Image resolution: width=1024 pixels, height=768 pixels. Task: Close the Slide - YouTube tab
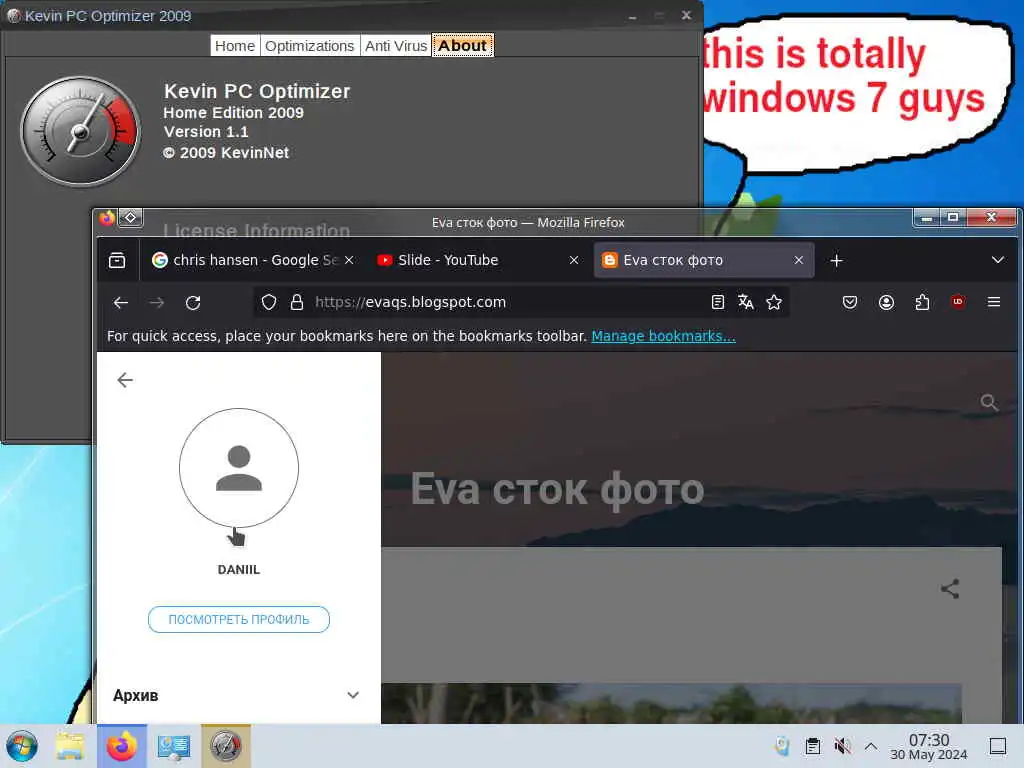coord(574,260)
